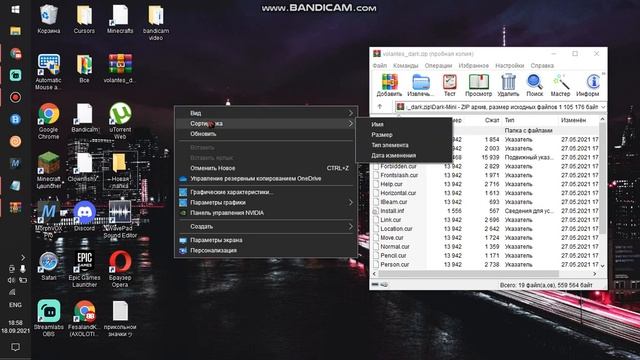Expand the Параметры графики submenu arrow
Screen dimensions: 640x360
(350, 202)
